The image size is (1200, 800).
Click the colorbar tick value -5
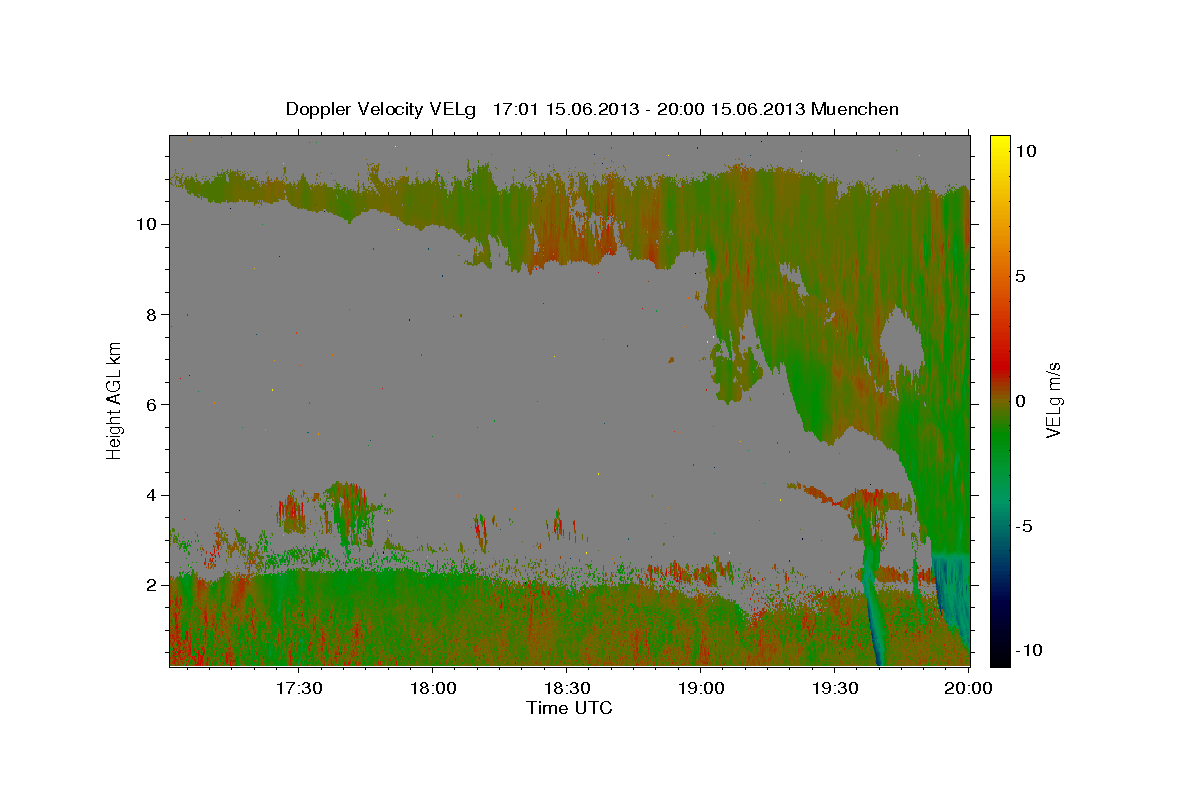tap(1024, 527)
